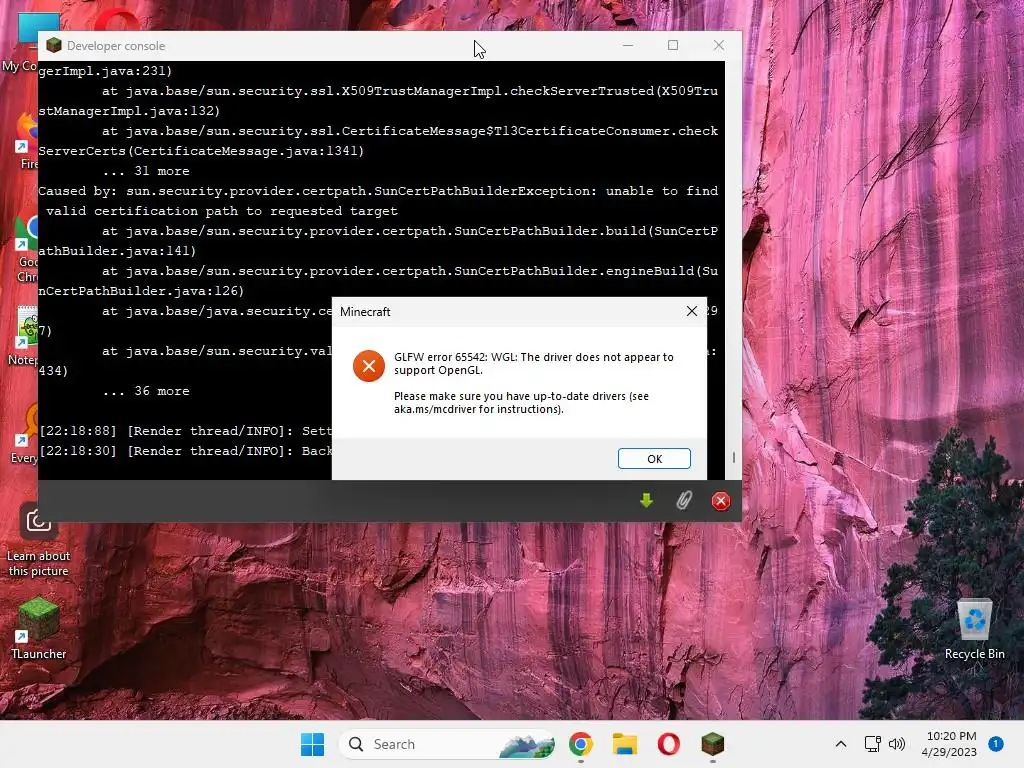
Task: Maximize the Developer console window
Action: pos(673,46)
